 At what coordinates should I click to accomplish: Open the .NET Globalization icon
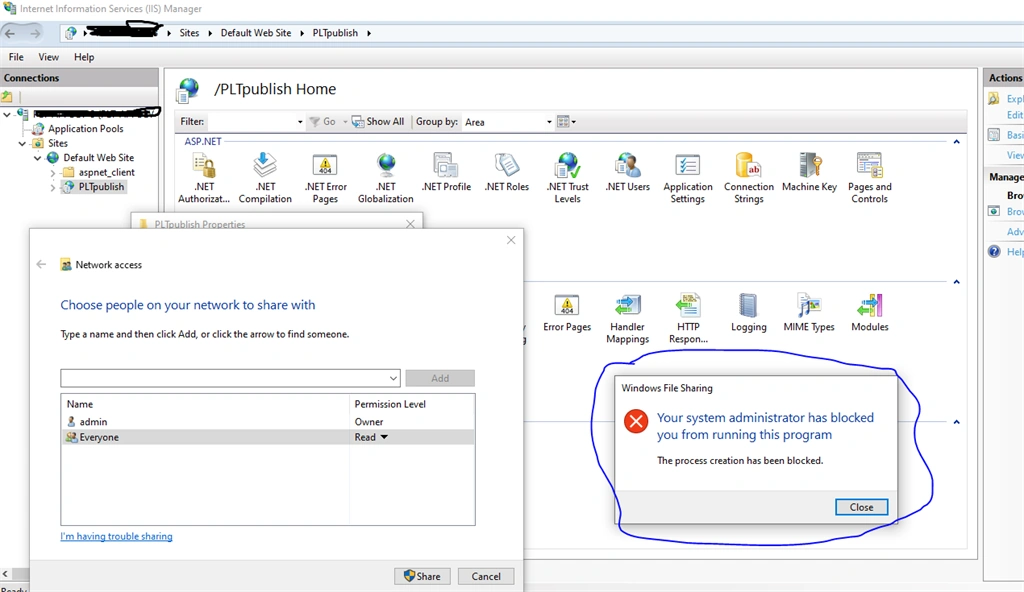(385, 178)
